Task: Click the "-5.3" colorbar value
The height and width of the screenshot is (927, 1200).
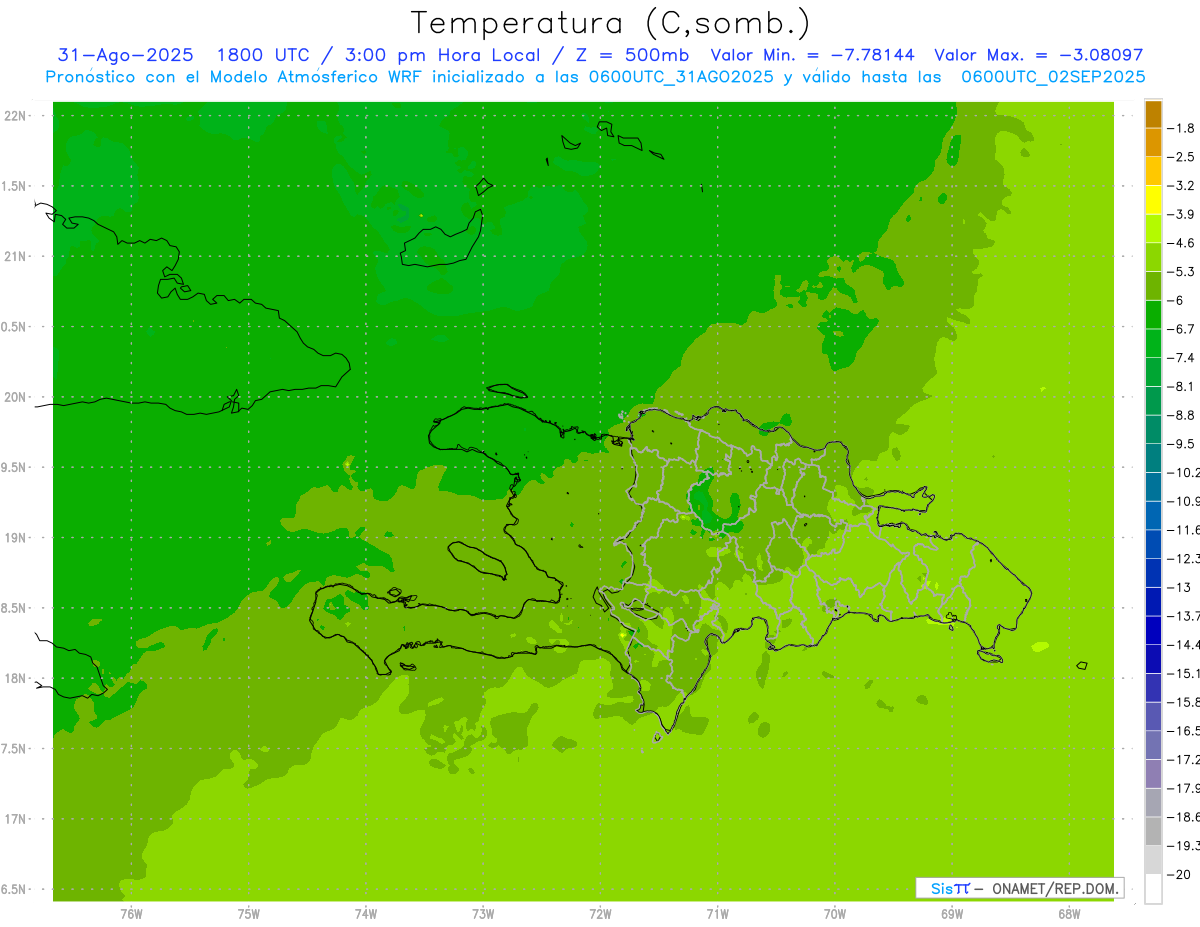Action: point(1182,272)
